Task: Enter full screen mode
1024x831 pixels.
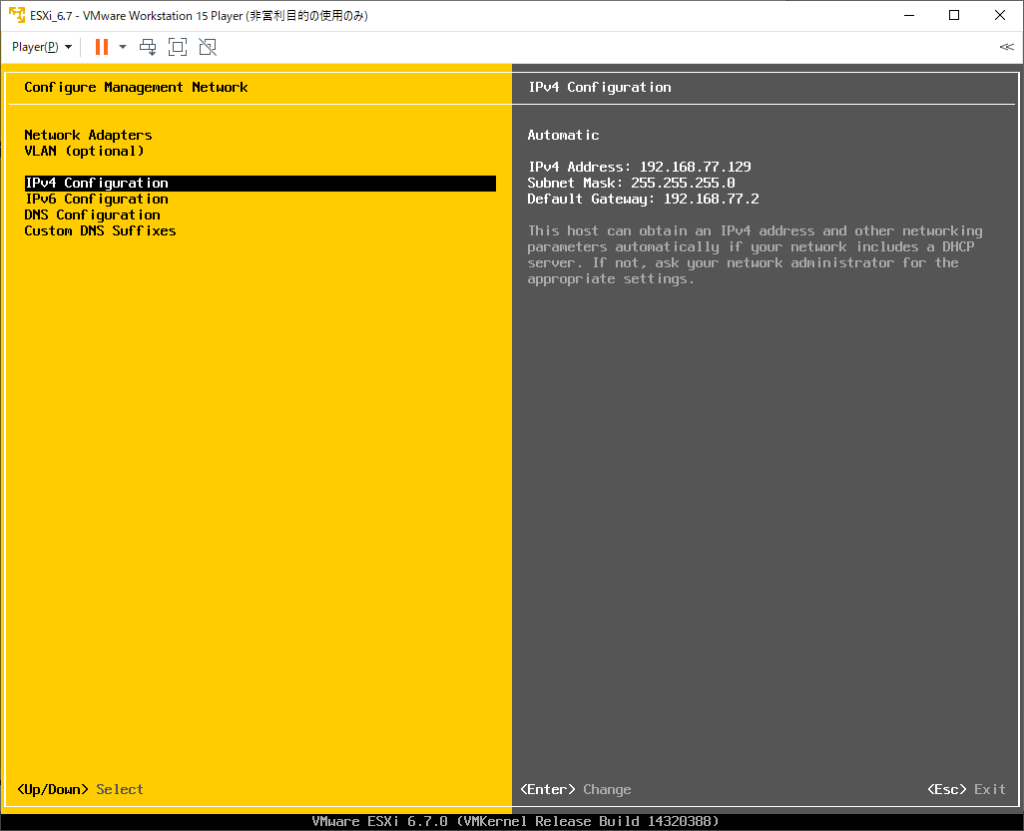Action: tap(178, 47)
